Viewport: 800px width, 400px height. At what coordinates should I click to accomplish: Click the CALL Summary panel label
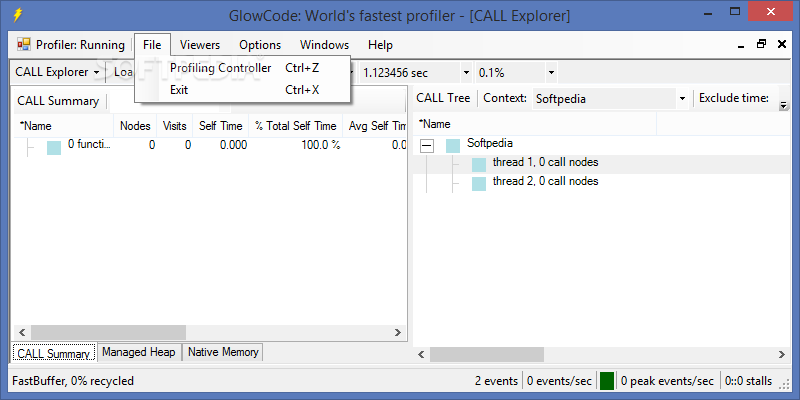[x=58, y=101]
